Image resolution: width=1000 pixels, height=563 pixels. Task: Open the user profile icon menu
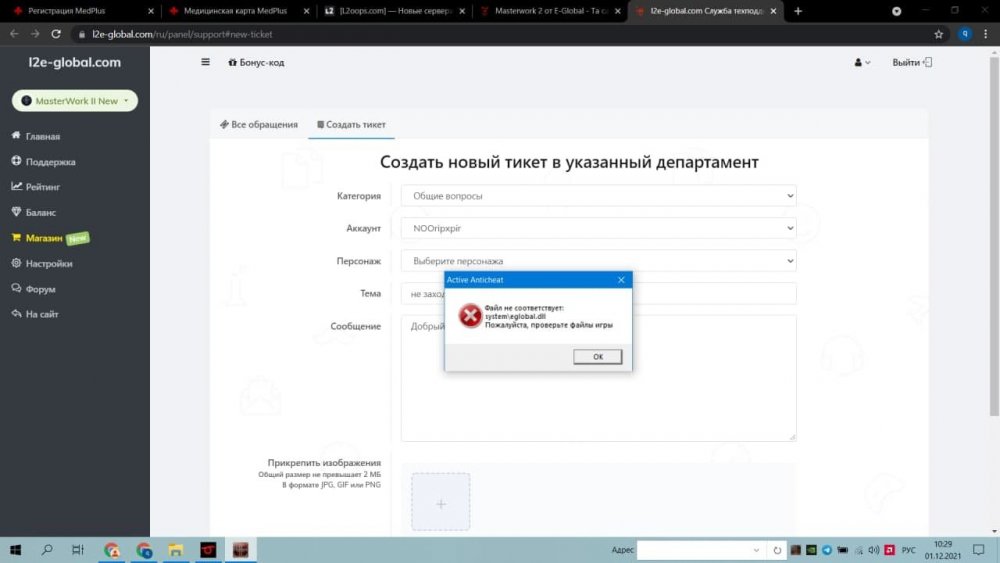[x=861, y=62]
